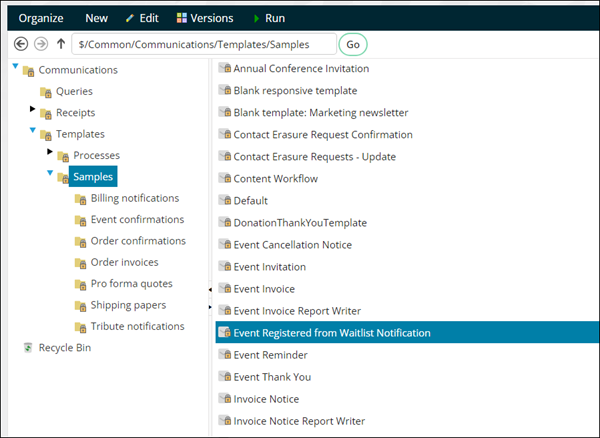Select the Queries folder in tree

(74, 91)
